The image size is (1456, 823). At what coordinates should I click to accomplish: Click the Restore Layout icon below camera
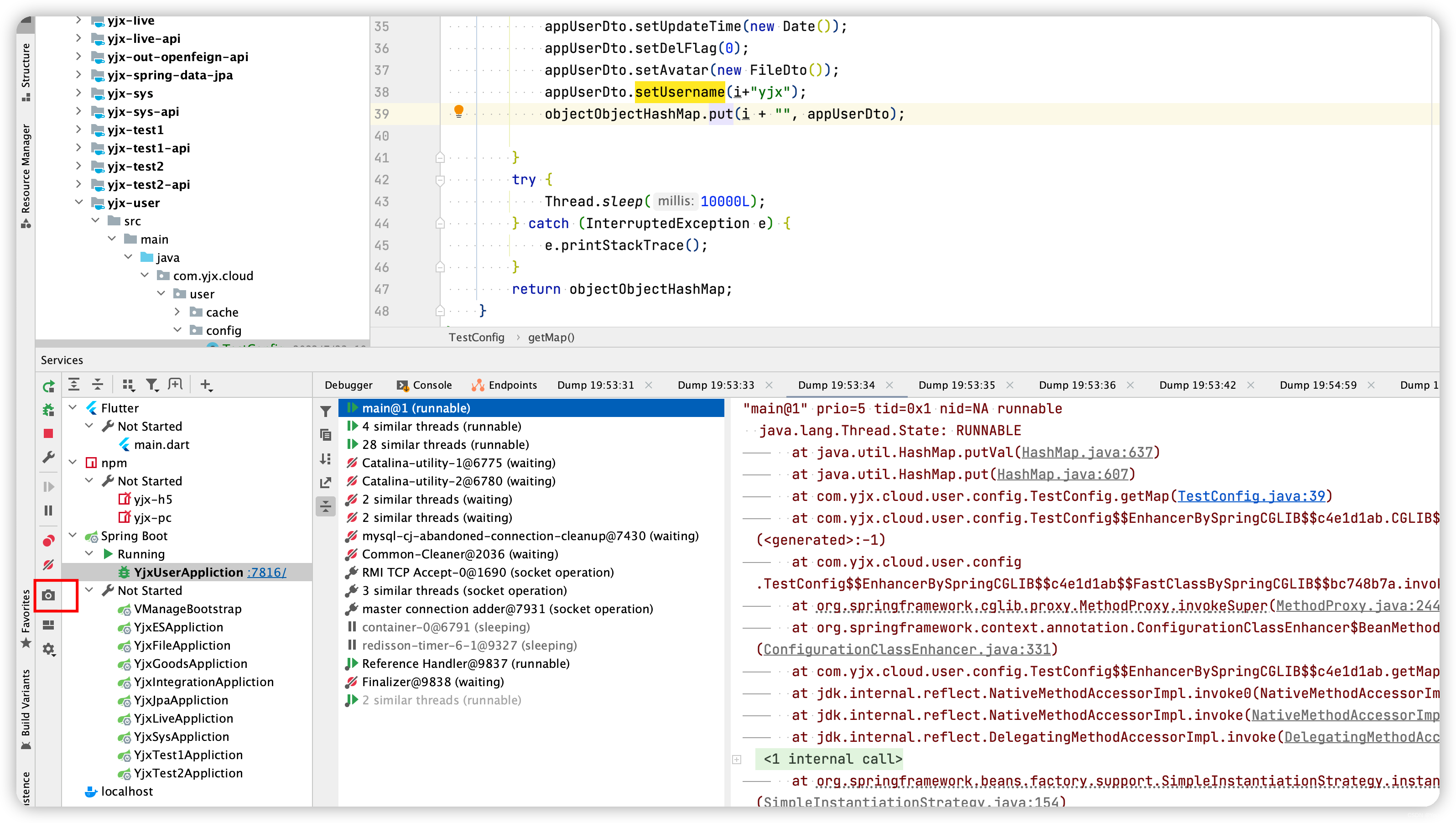pyautogui.click(x=49, y=625)
